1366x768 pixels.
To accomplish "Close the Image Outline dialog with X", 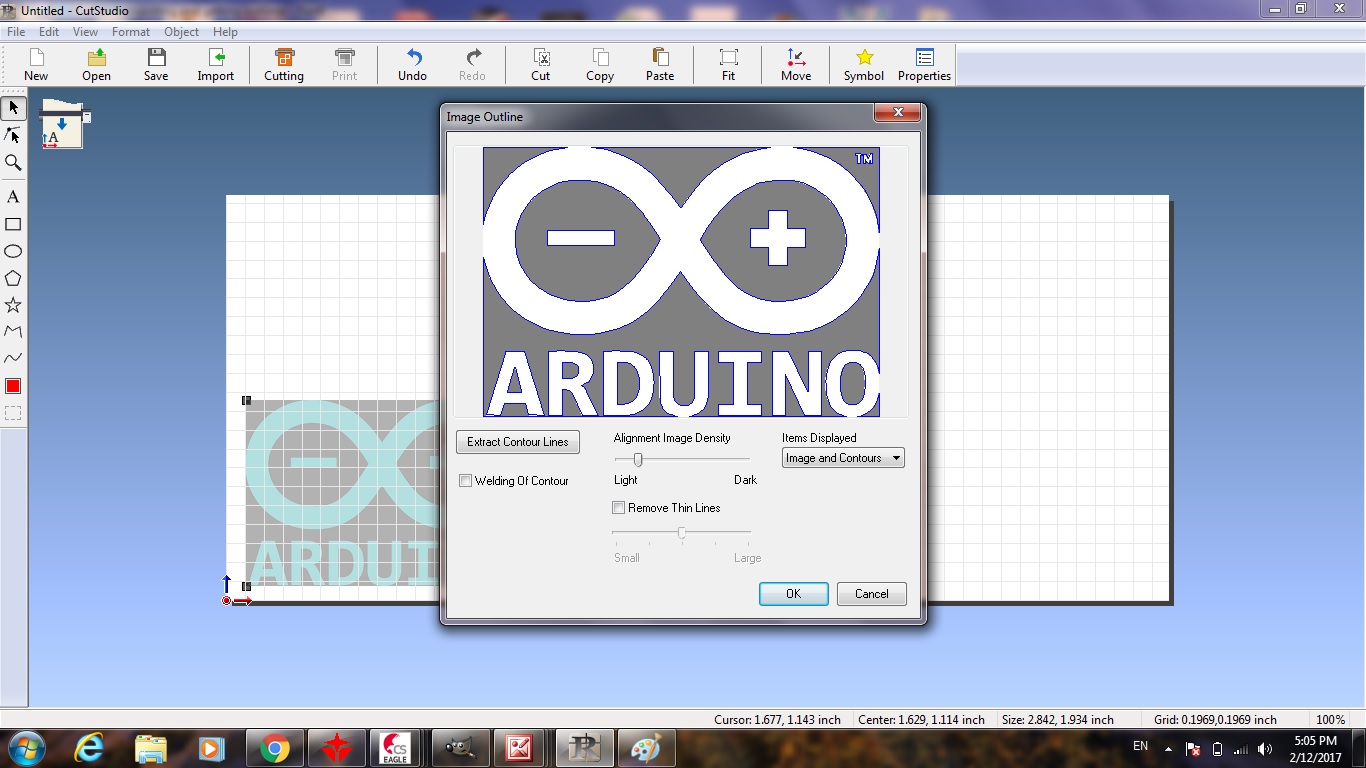I will (x=897, y=113).
